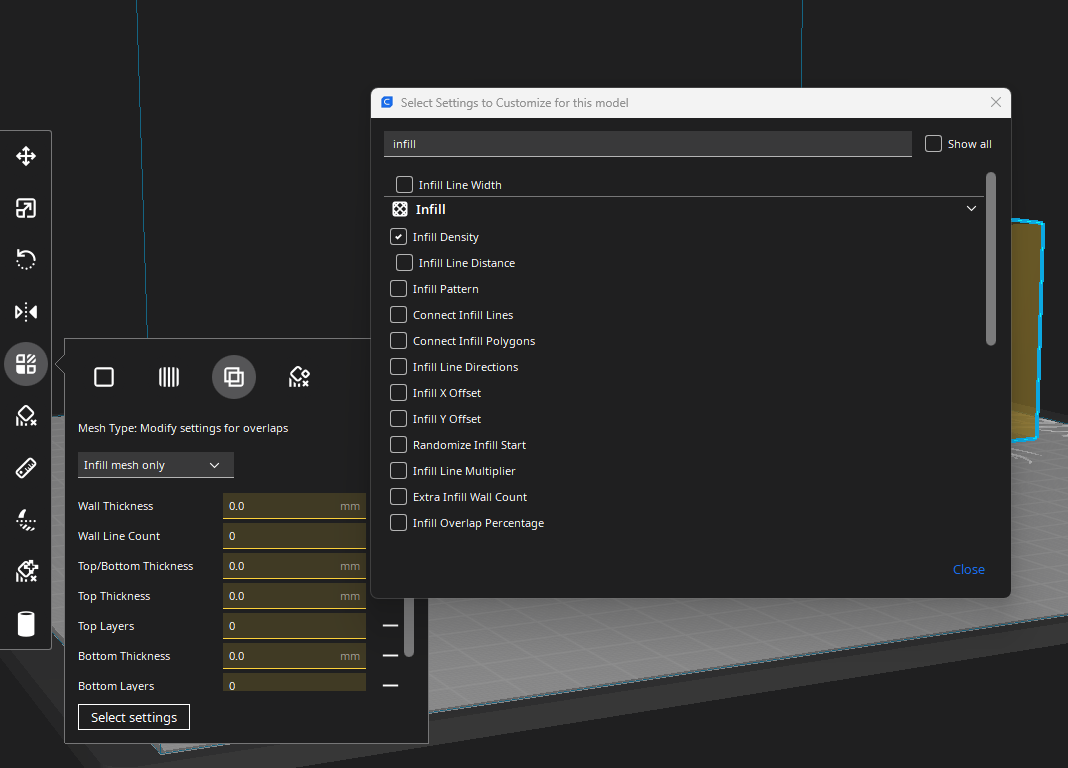Choose the Rotate tool
The width and height of the screenshot is (1068, 768).
coord(26,260)
